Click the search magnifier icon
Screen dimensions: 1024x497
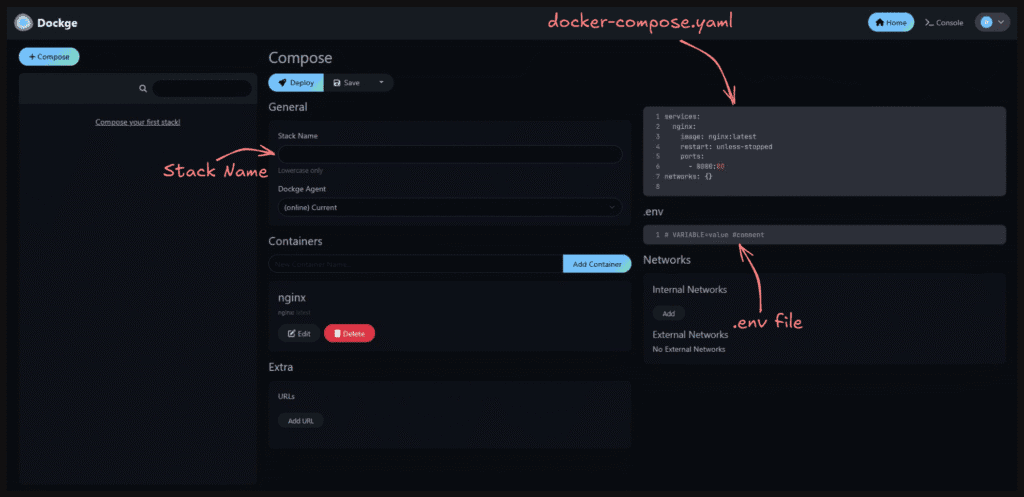pos(143,88)
